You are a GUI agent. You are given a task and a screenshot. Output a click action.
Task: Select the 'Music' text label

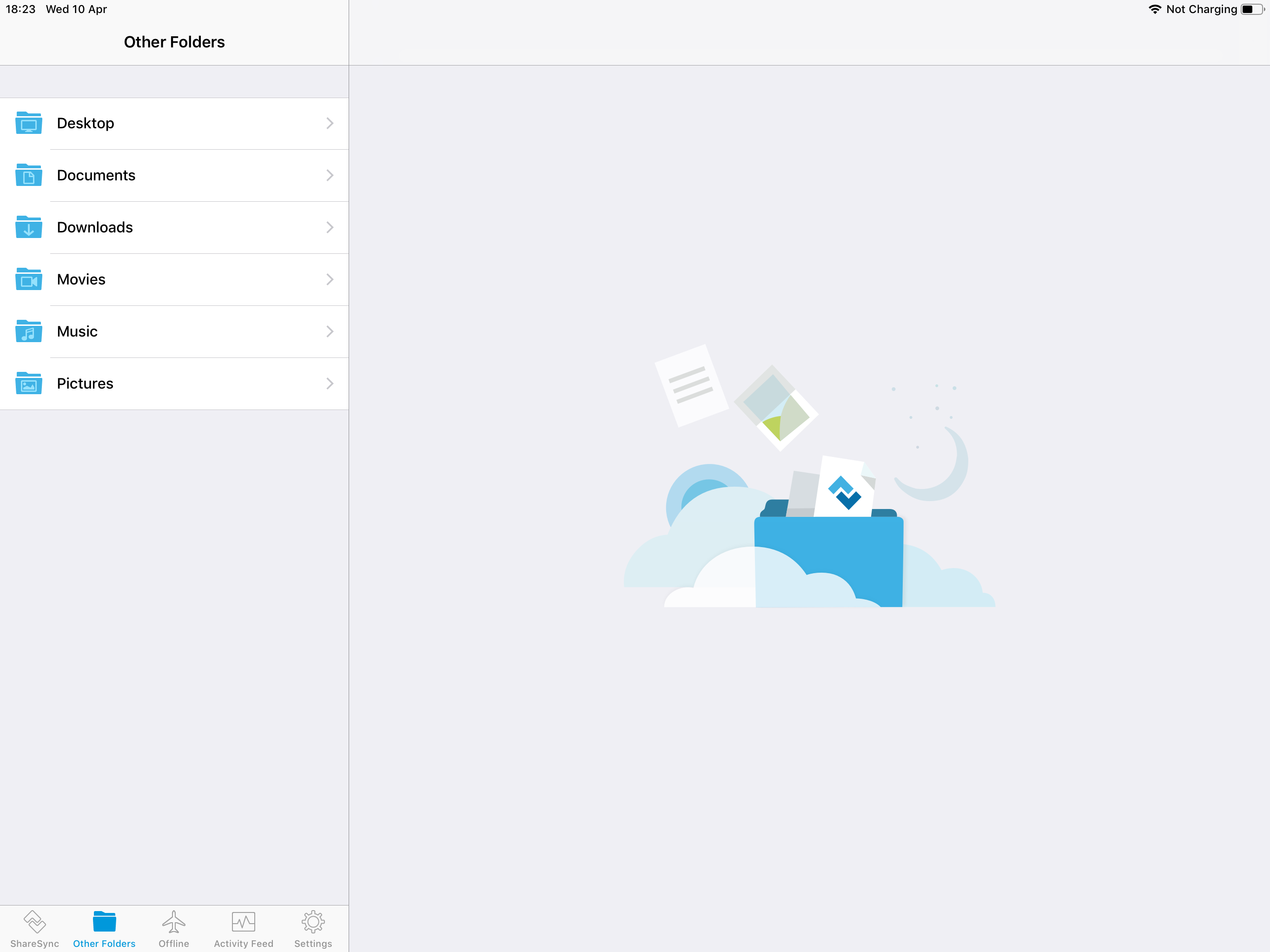(x=77, y=331)
